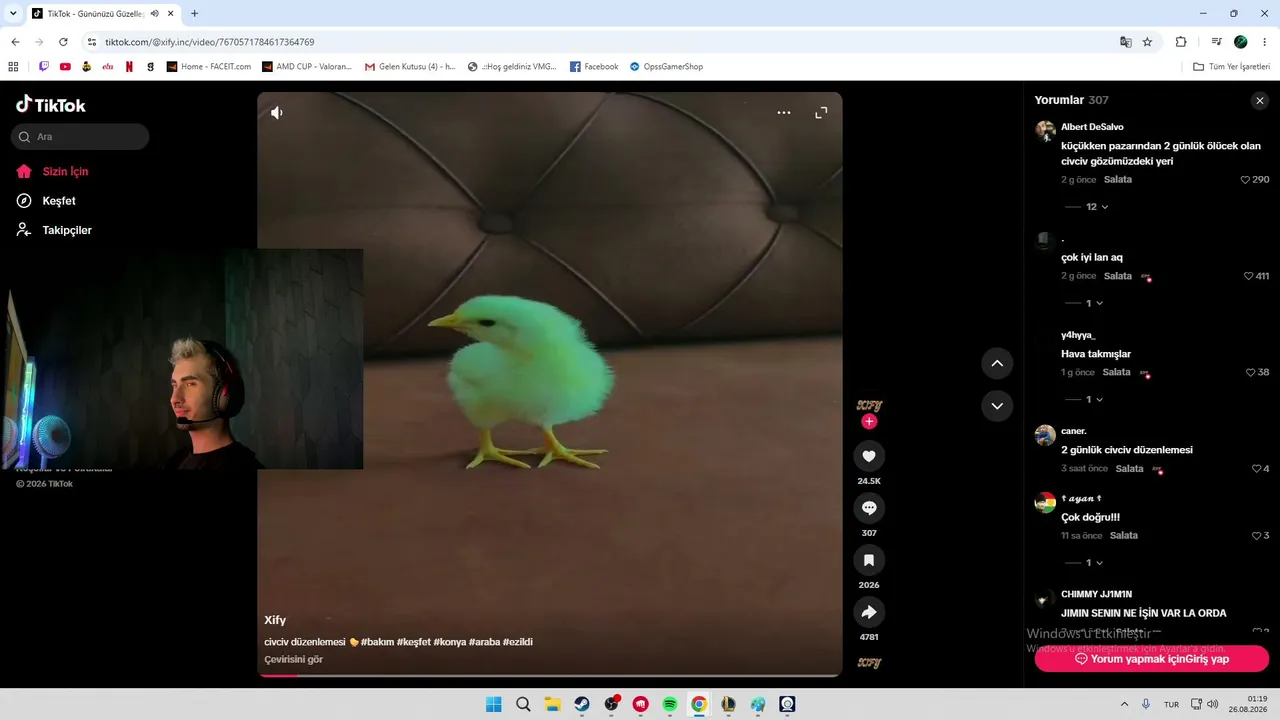Open the taskbar volume control

tap(1212, 704)
